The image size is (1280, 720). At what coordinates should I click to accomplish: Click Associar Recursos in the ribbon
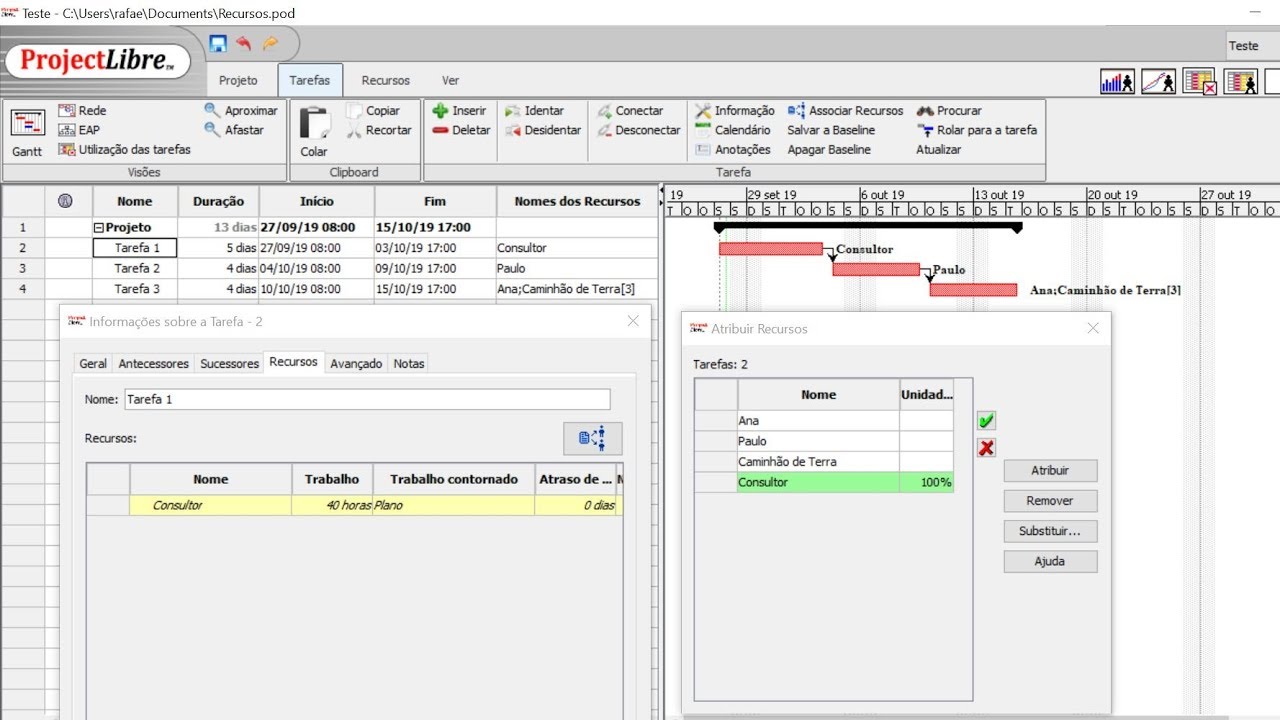click(845, 111)
